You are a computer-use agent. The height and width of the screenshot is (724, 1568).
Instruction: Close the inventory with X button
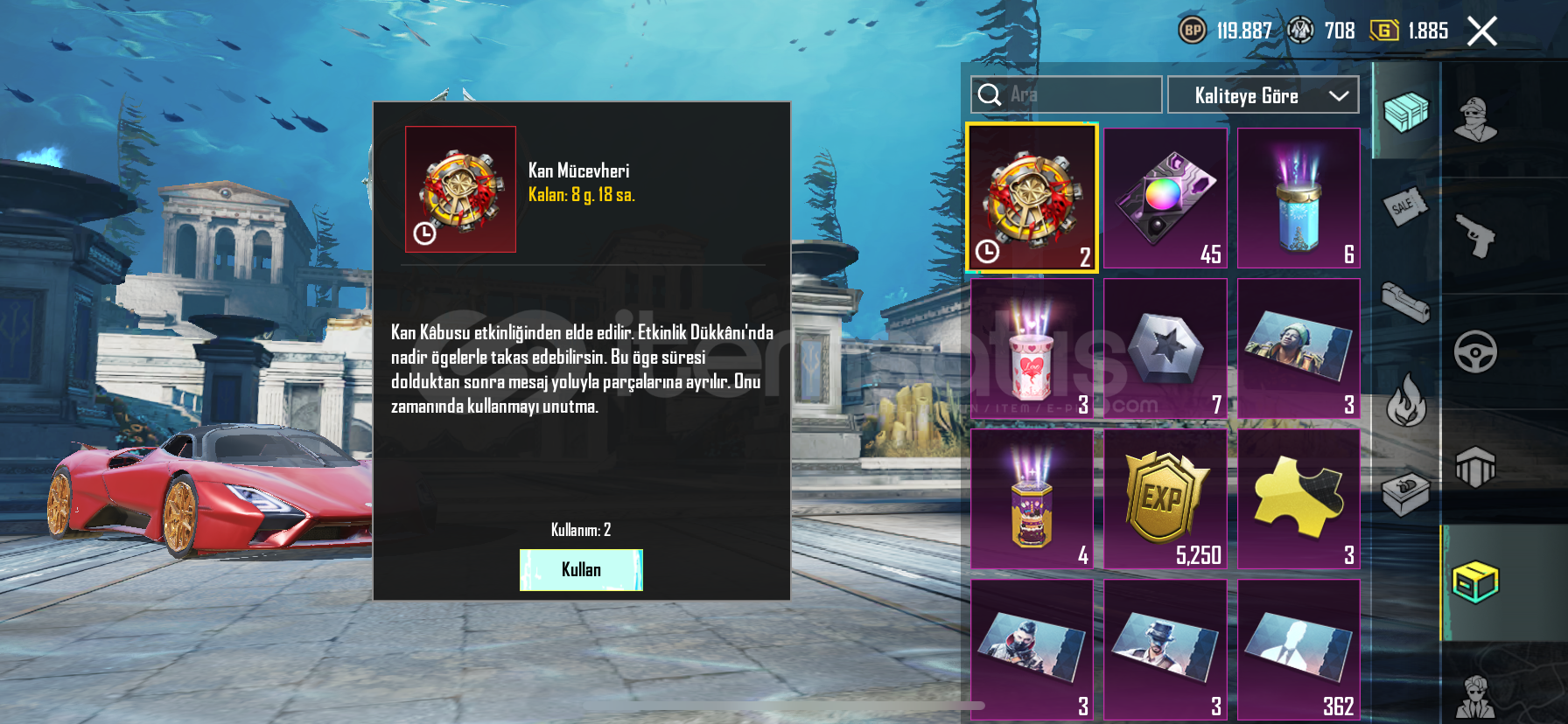[x=1482, y=31]
